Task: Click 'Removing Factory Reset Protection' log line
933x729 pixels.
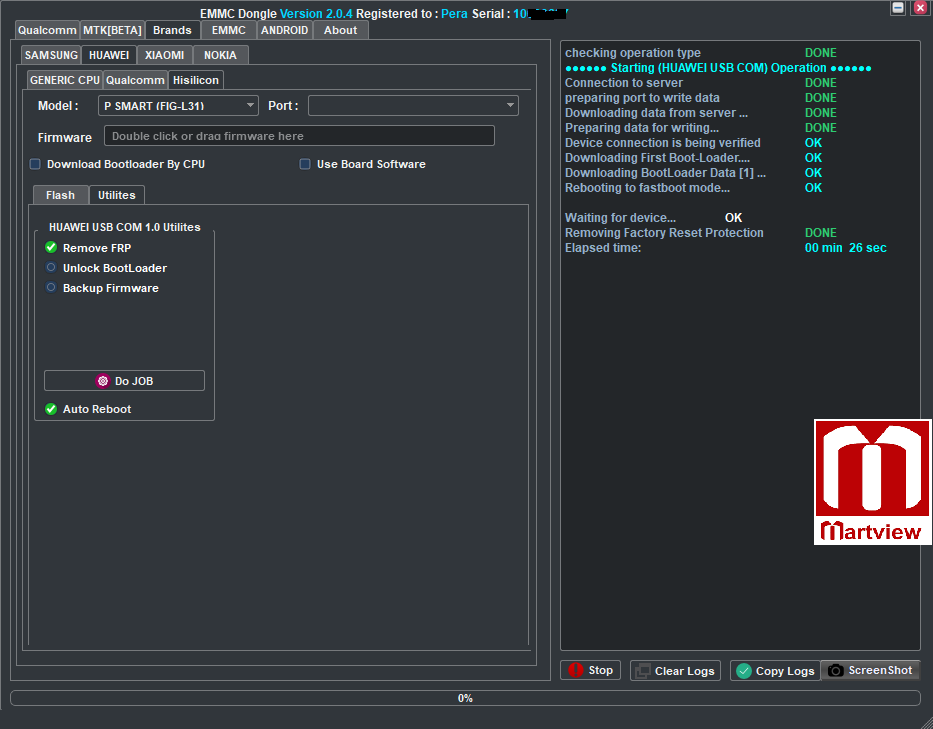Action: 664,233
